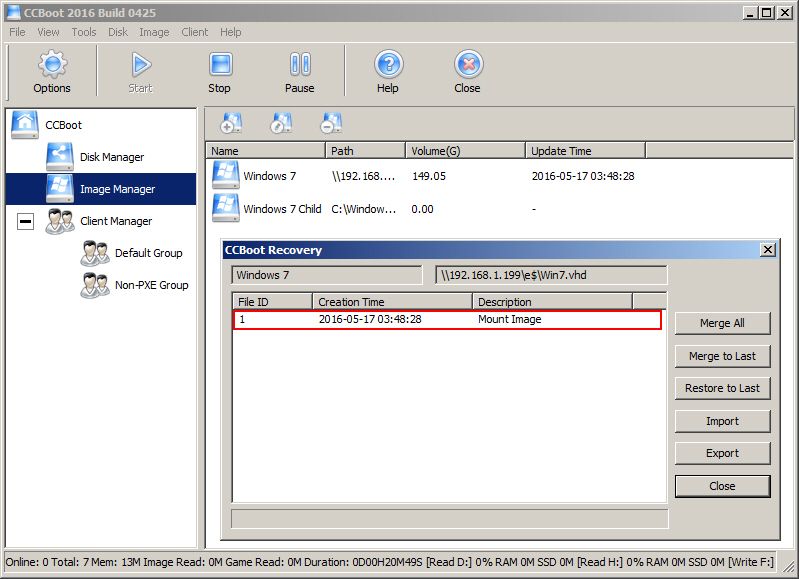The height and width of the screenshot is (579, 799).
Task: Click the volume value 149.05
Action: [429, 176]
